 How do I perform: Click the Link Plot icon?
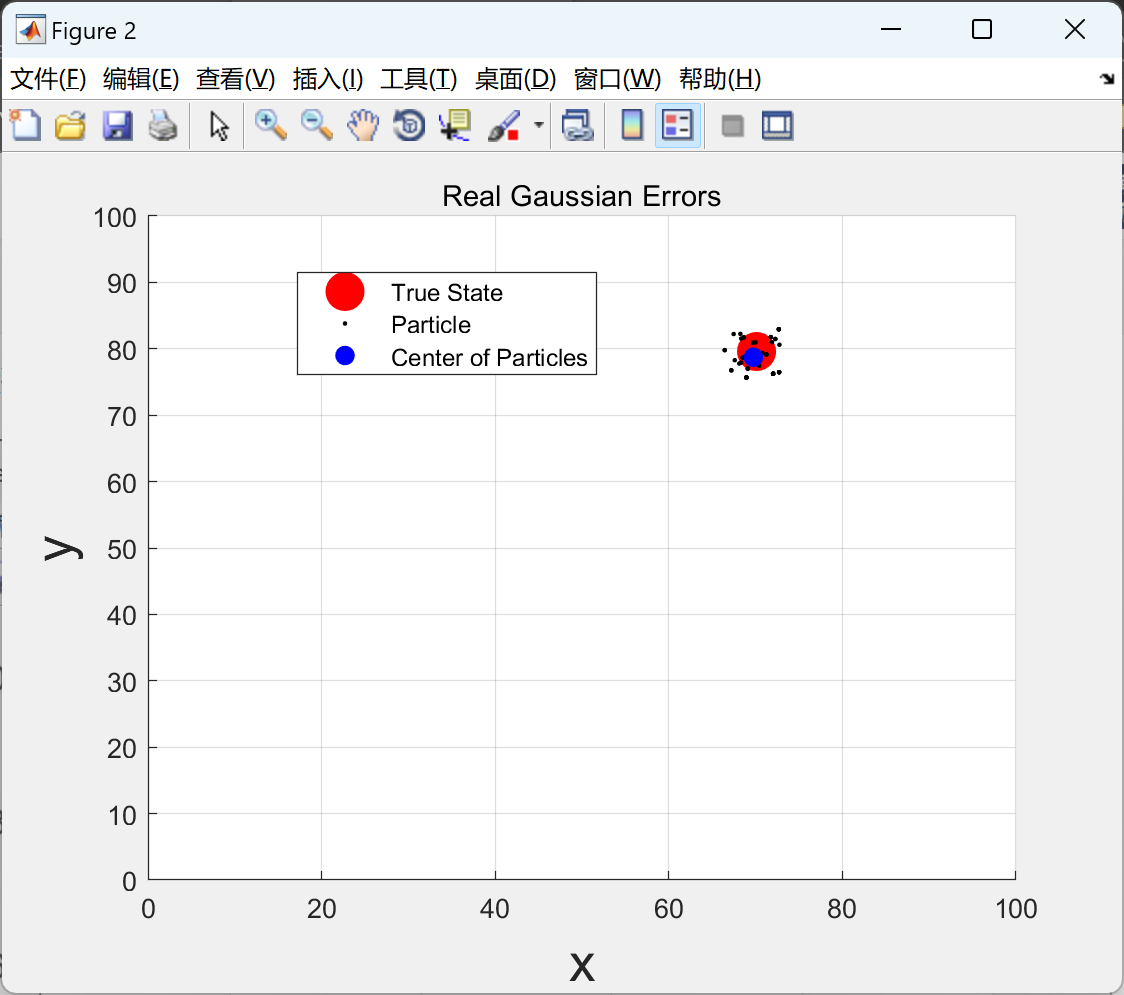click(x=578, y=125)
